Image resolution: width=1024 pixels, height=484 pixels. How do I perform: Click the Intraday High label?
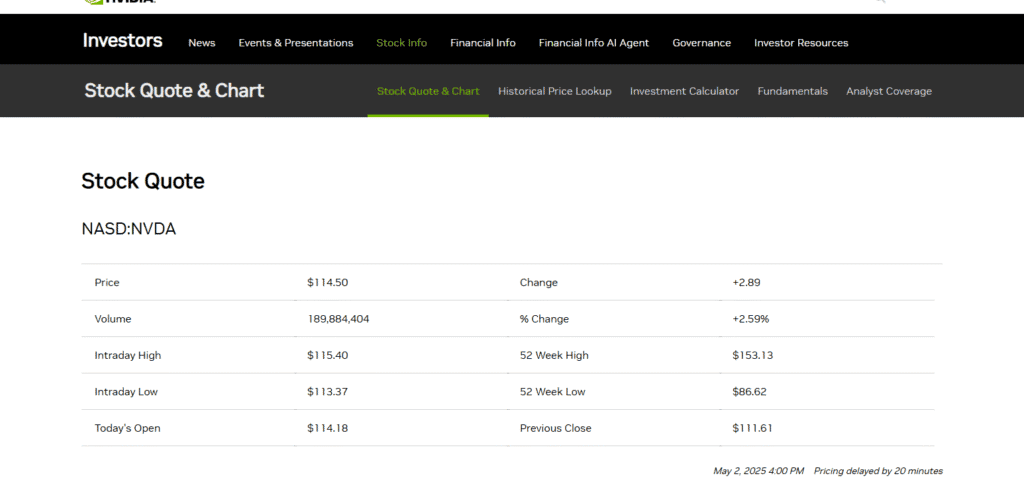click(127, 356)
